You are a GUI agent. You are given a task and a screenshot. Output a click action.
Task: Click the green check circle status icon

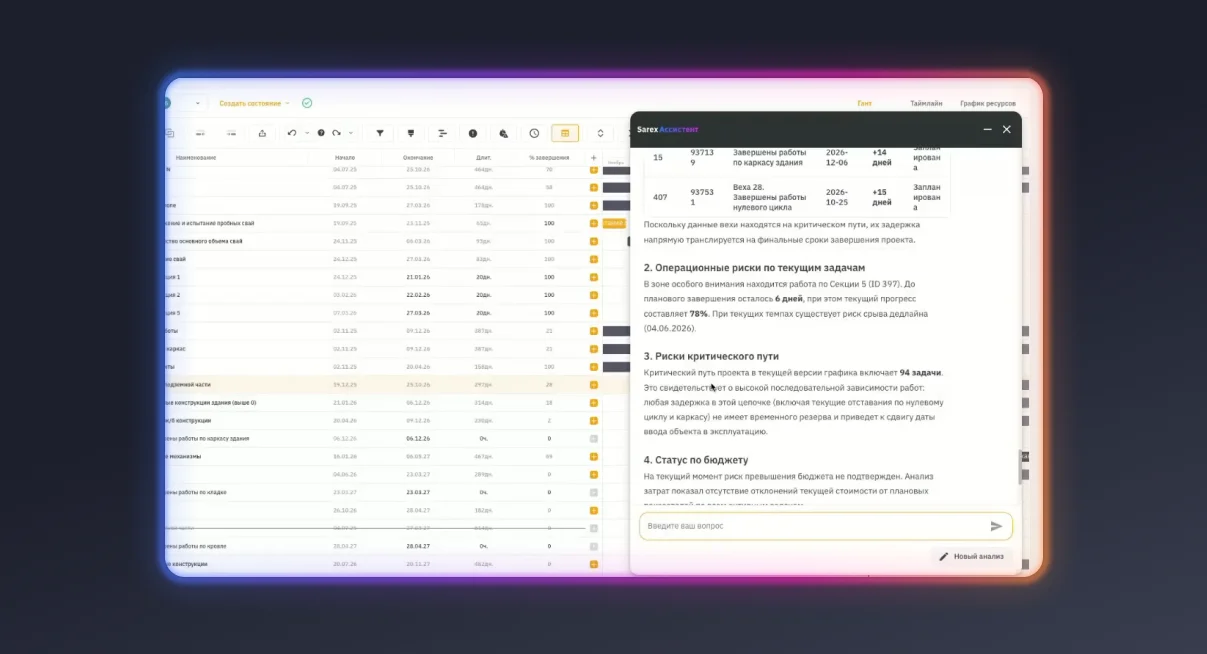click(x=307, y=103)
